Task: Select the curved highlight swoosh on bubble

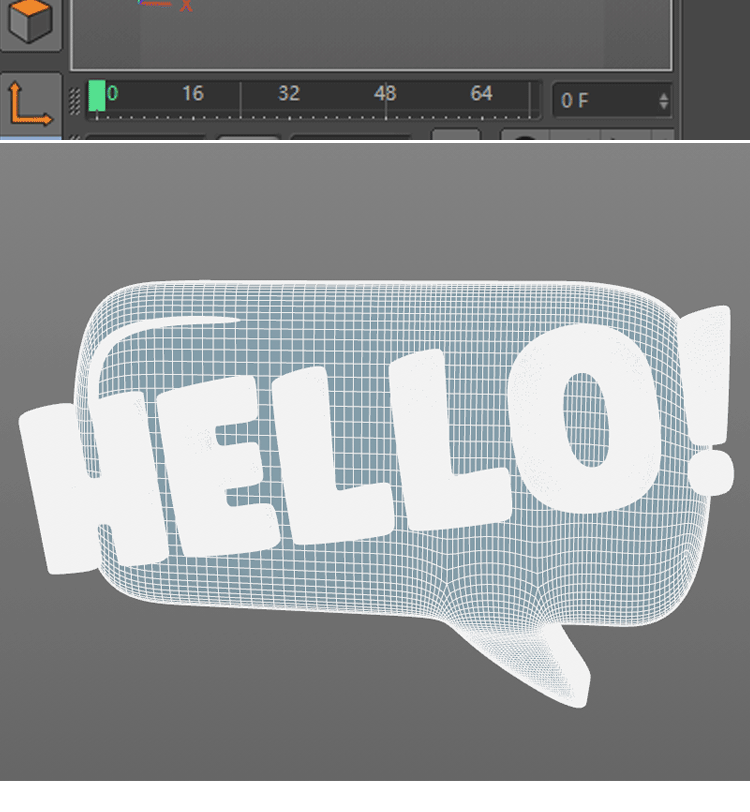Action: (x=150, y=335)
